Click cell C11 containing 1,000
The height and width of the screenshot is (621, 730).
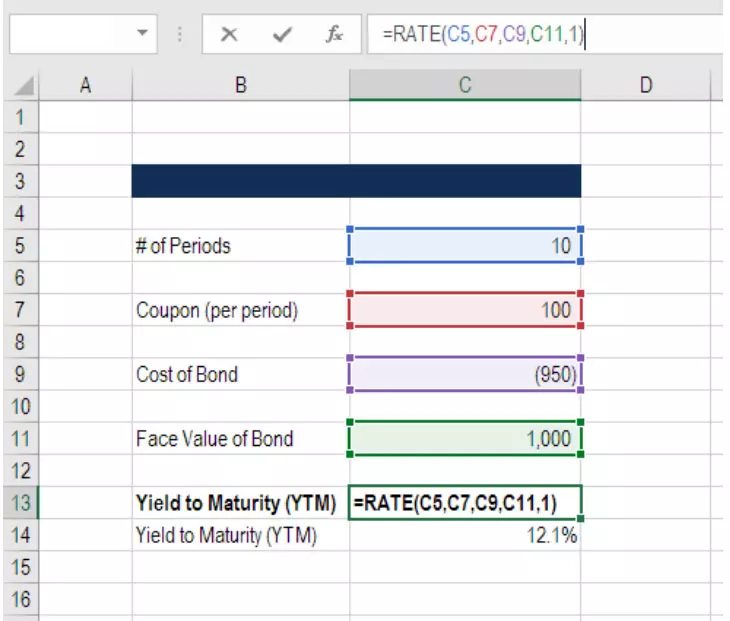(x=465, y=439)
